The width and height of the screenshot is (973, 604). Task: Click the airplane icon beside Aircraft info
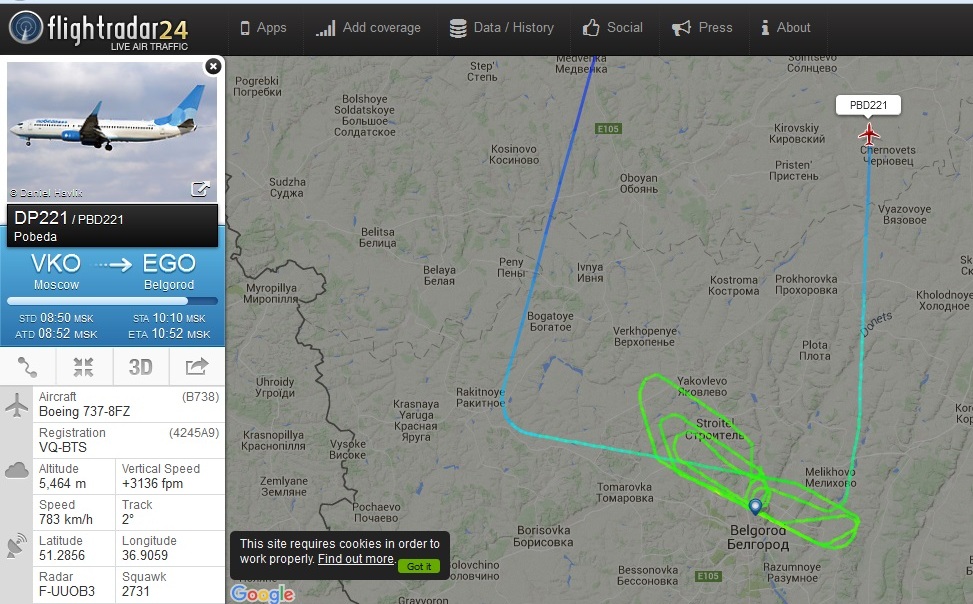point(17,405)
